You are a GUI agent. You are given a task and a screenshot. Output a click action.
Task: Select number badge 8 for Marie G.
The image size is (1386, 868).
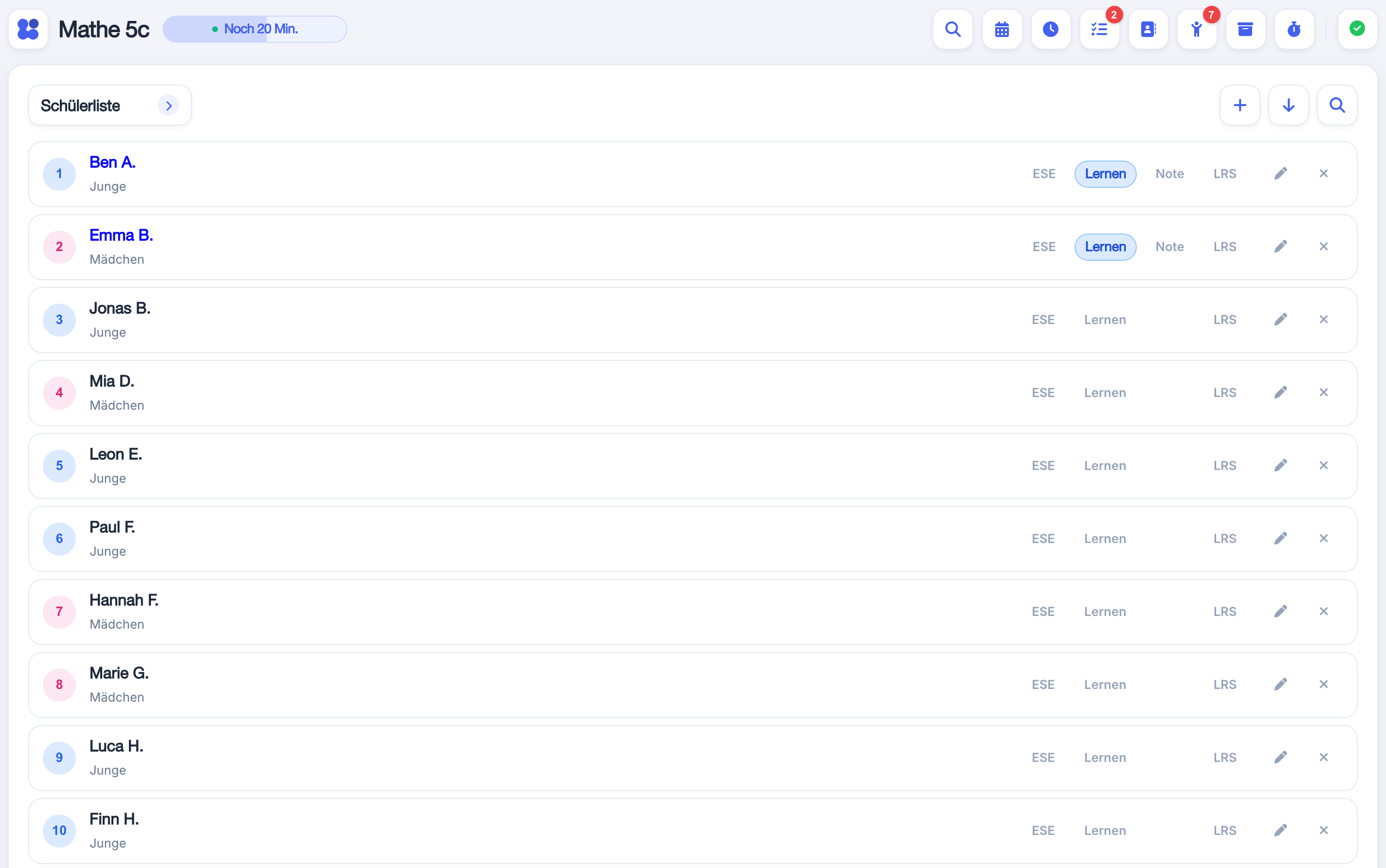59,684
